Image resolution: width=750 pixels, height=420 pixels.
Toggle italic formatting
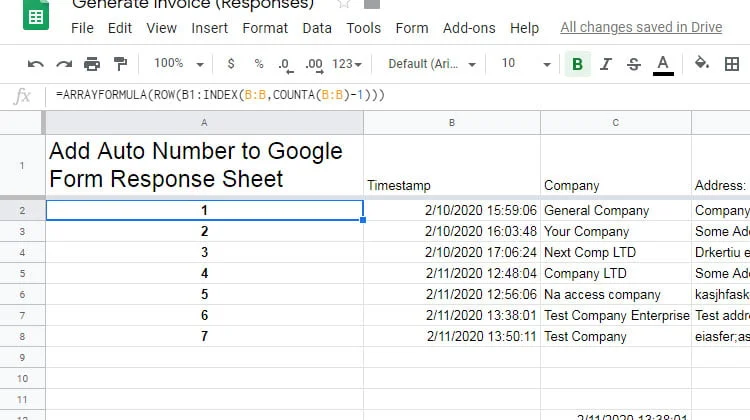[x=606, y=64]
